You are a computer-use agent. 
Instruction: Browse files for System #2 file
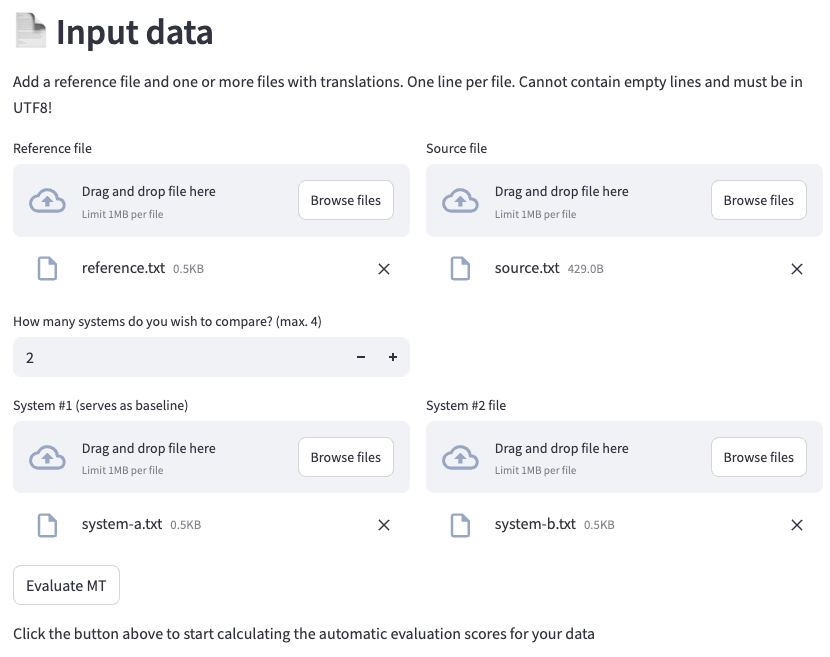point(759,457)
